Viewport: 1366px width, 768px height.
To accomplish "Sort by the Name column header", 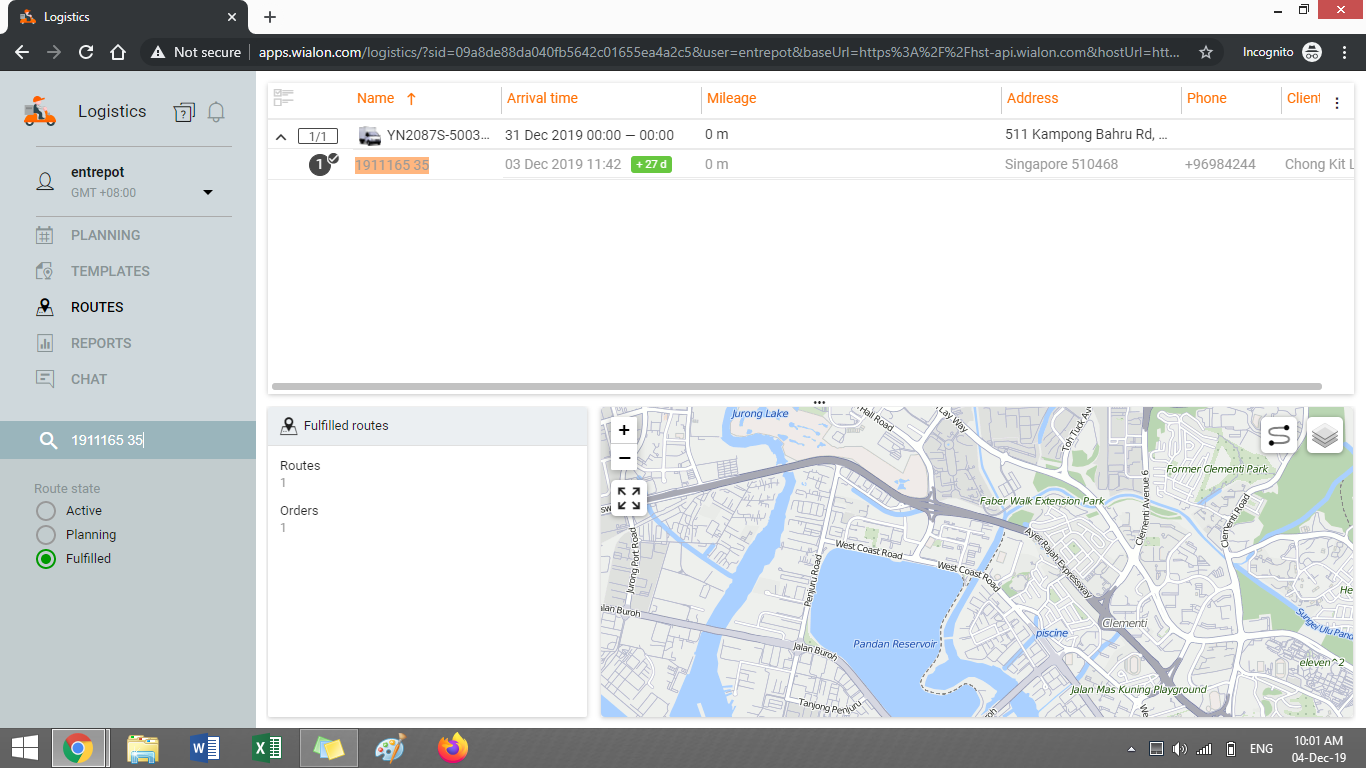I will point(376,98).
